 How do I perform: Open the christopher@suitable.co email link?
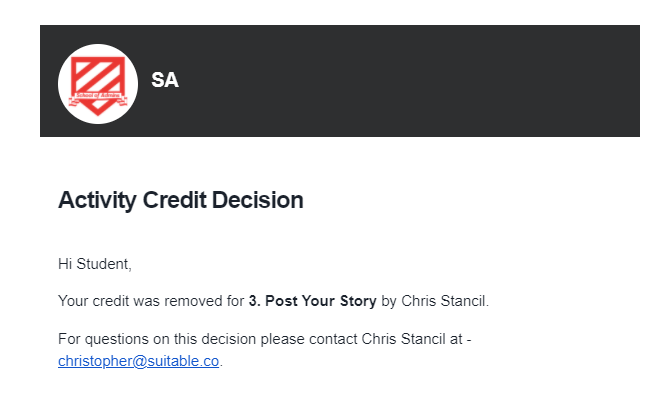click(138, 361)
